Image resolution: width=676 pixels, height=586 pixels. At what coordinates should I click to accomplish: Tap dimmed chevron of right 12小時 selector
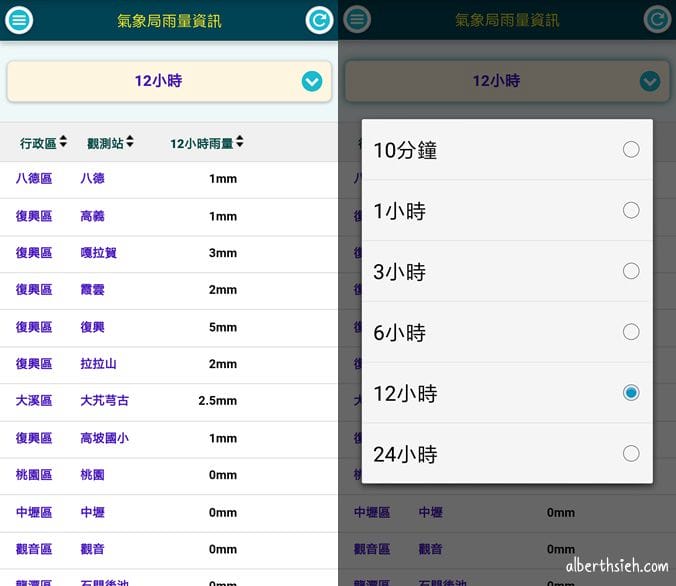(x=650, y=81)
